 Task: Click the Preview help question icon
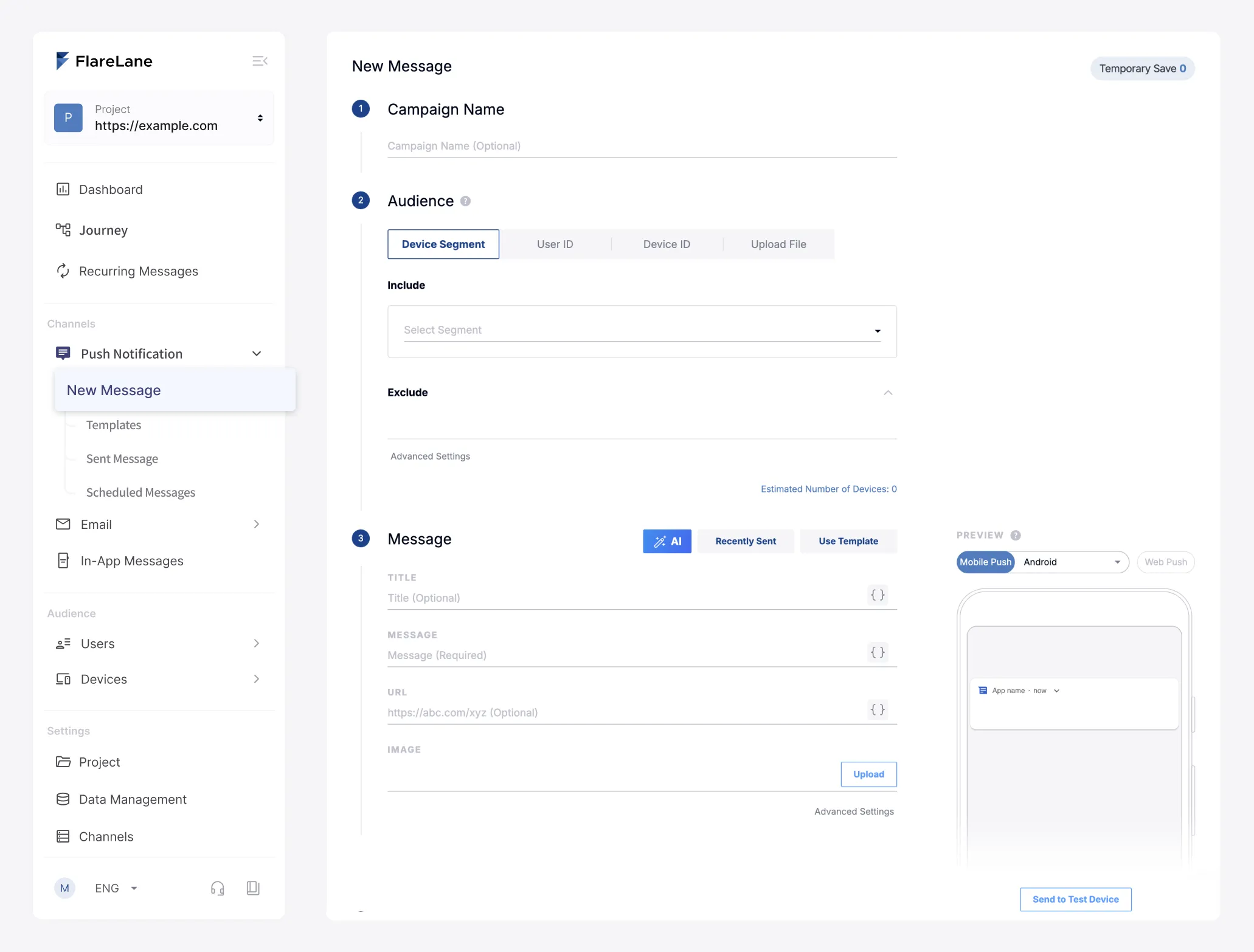coord(1016,535)
